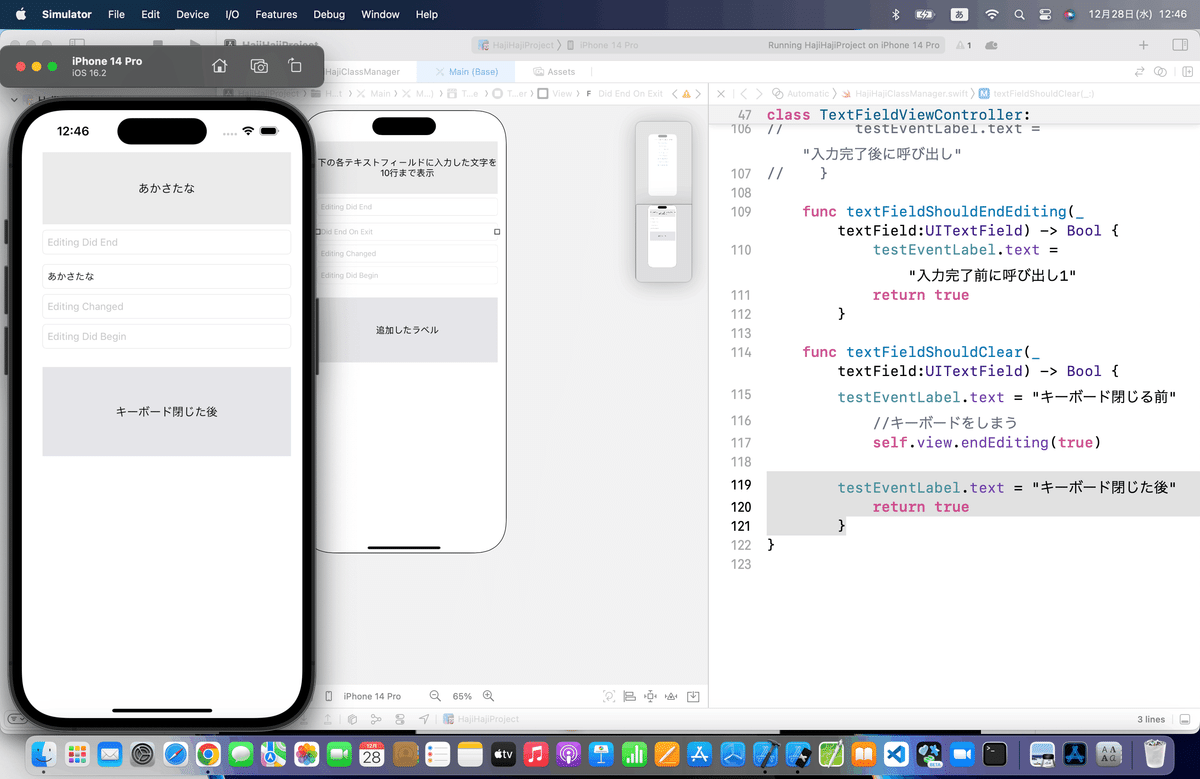Image resolution: width=1200 pixels, height=779 pixels.
Task: Open the Trash in the Dock
Action: click(x=1155, y=754)
